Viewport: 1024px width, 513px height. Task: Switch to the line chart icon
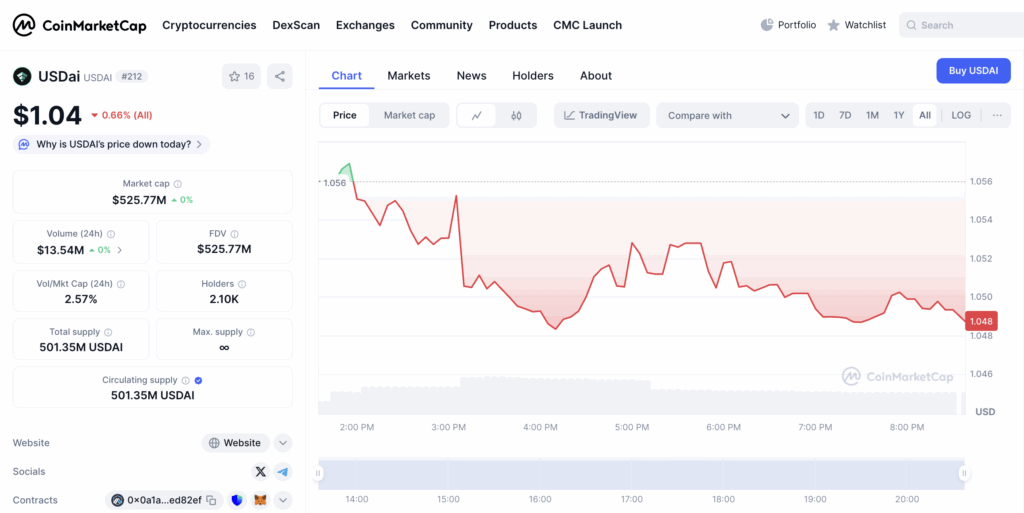pos(477,115)
